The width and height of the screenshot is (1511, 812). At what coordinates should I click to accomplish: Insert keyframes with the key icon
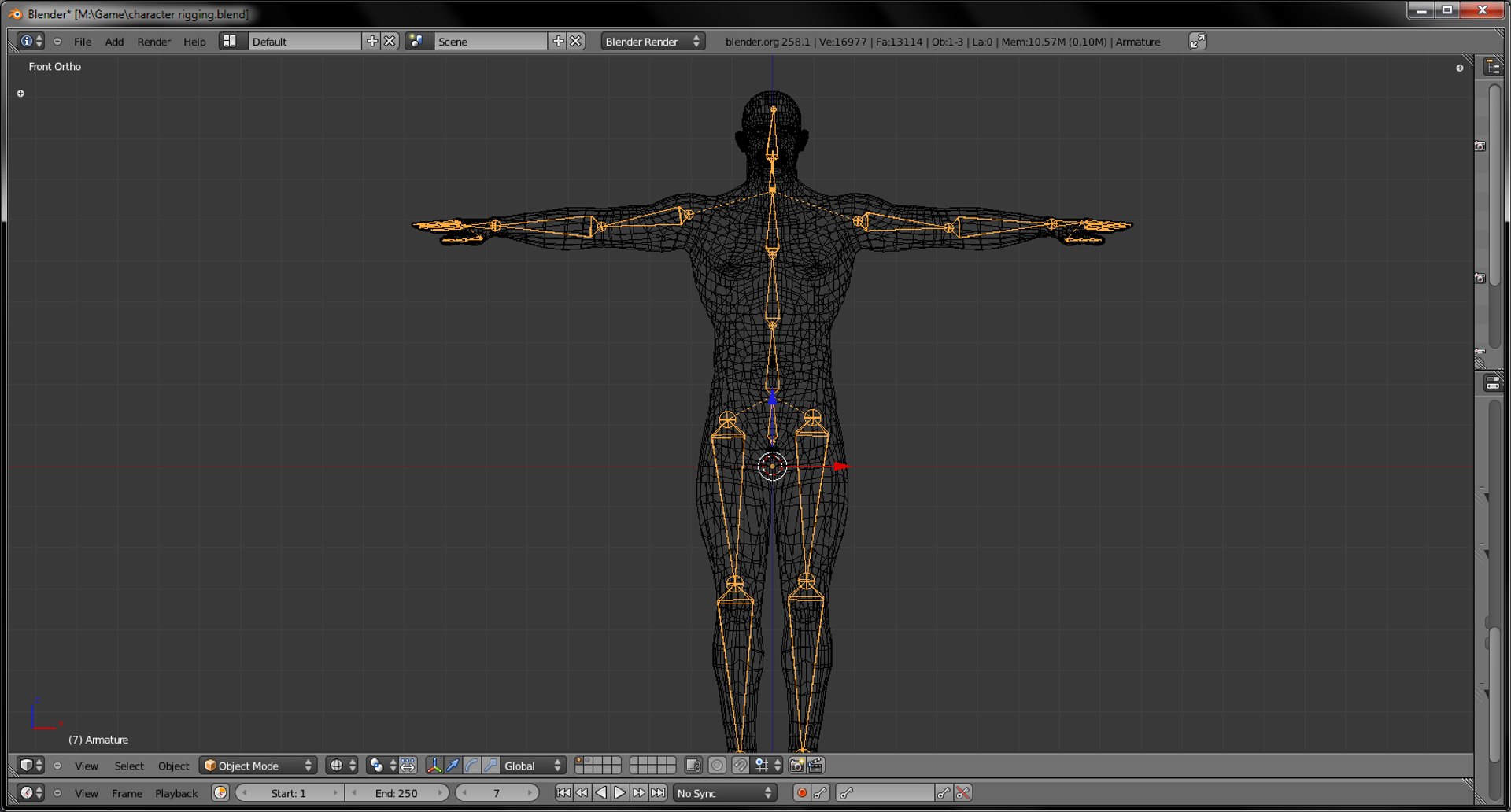(944, 793)
